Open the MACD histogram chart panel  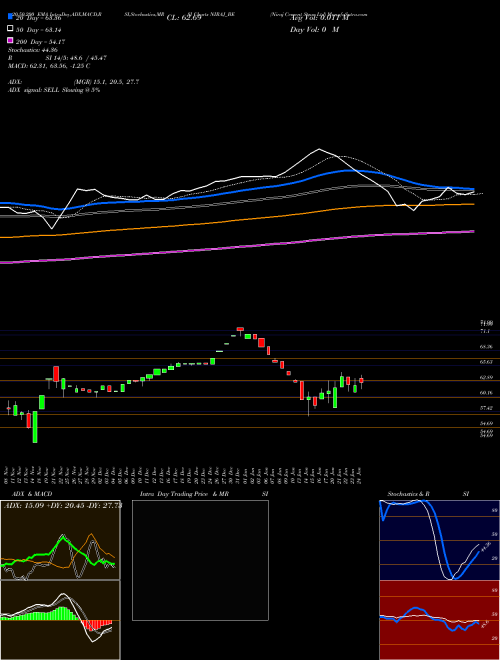(x=60, y=620)
